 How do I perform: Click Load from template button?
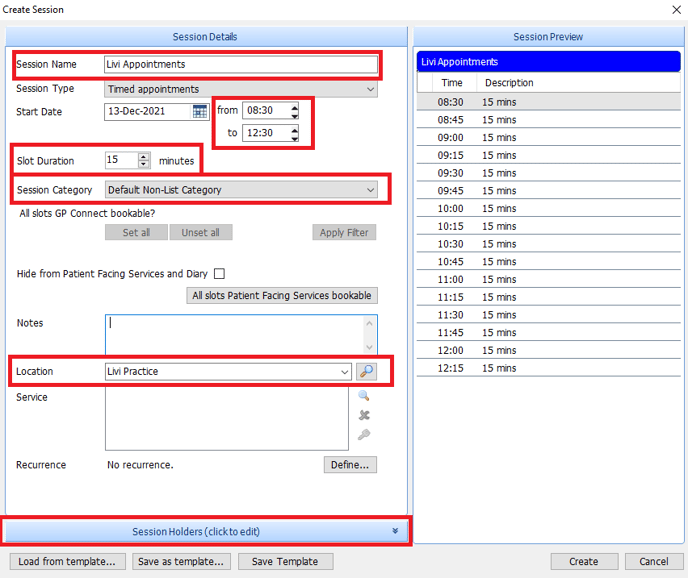coord(67,561)
